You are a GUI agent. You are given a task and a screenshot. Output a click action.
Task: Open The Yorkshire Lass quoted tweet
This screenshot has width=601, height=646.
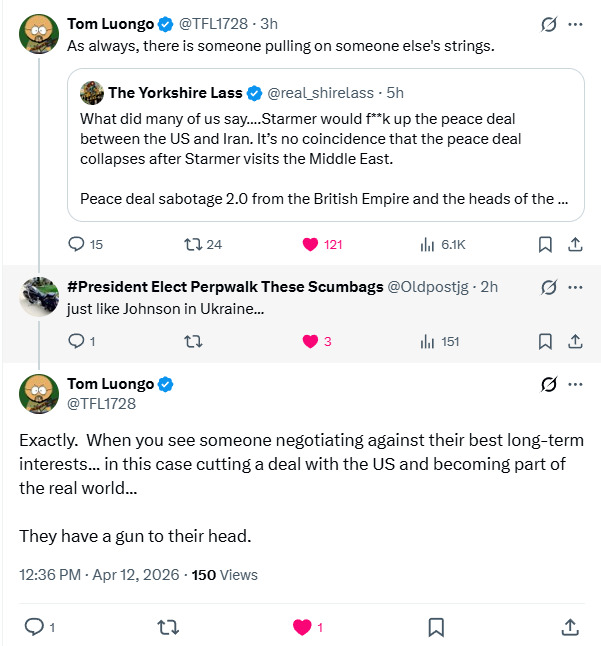(325, 143)
